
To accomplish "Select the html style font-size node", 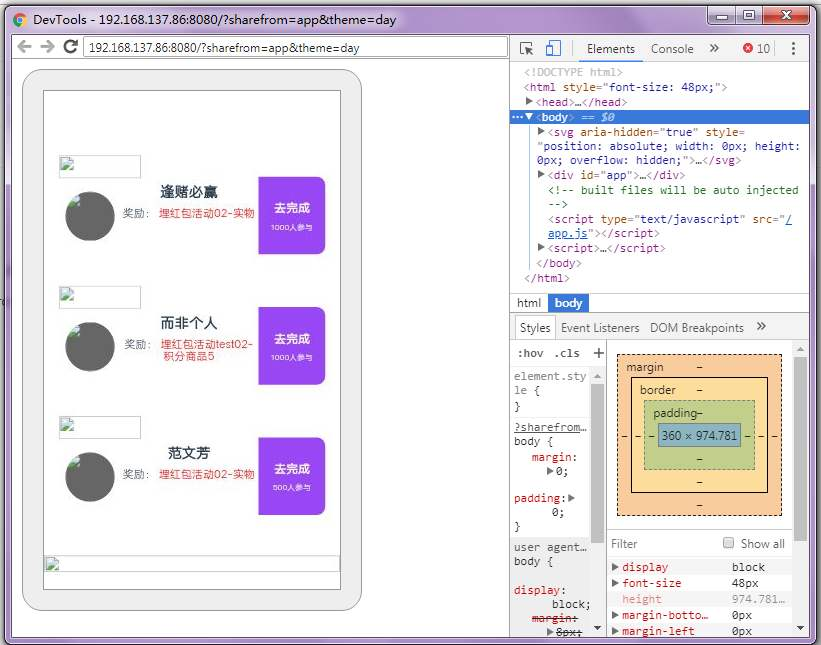I will (625, 87).
